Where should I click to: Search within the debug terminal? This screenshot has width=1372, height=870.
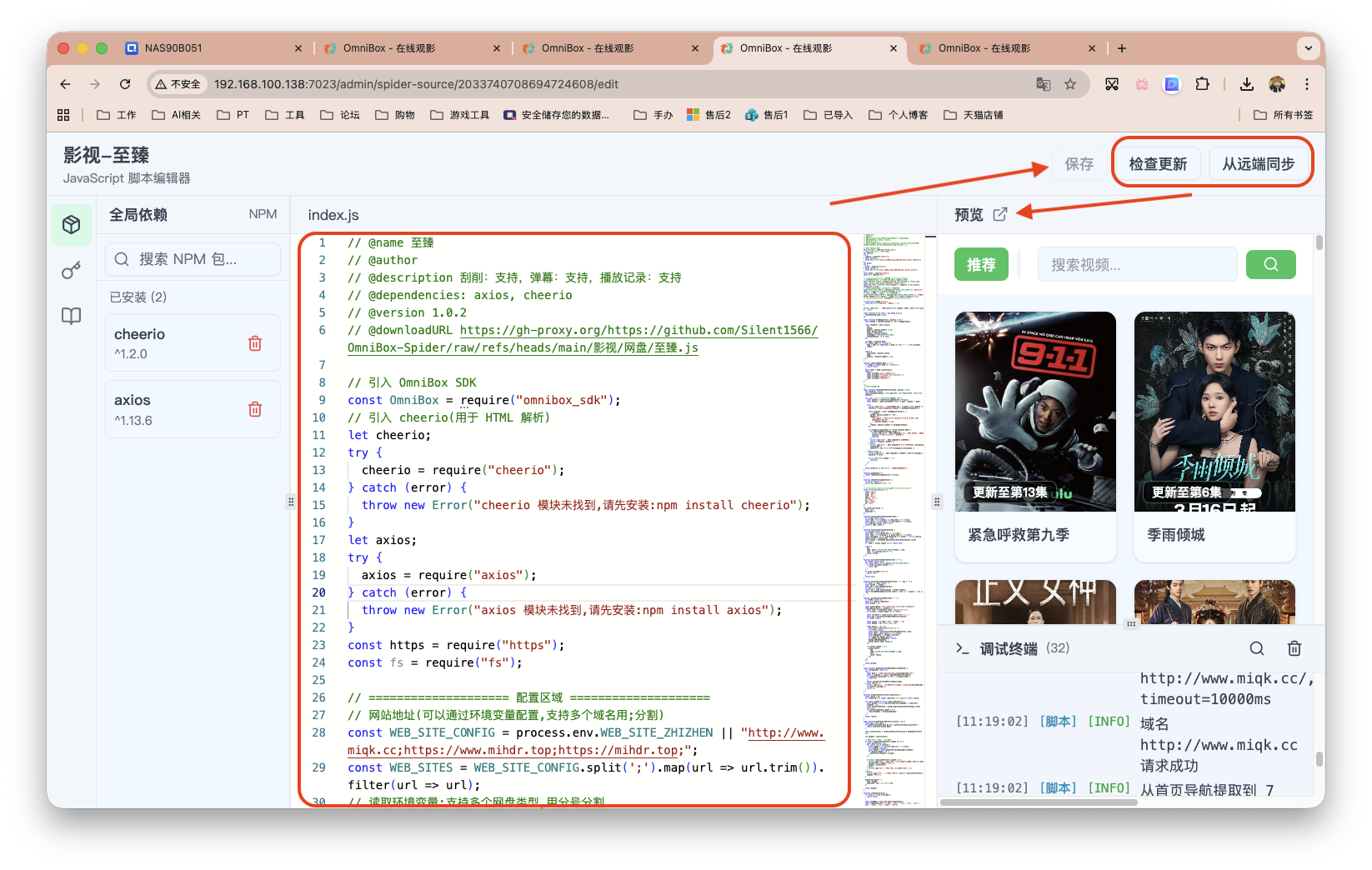pyautogui.click(x=1257, y=648)
